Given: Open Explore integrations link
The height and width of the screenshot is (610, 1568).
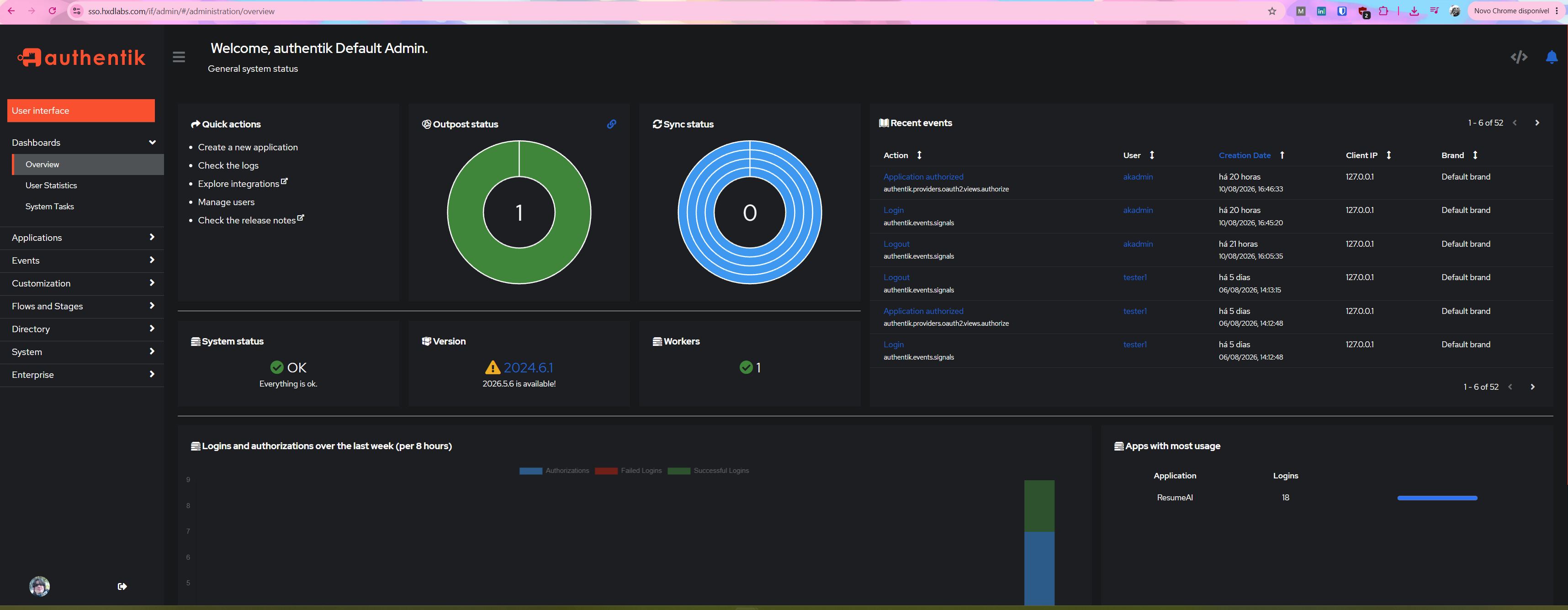Looking at the screenshot, I should pyautogui.click(x=242, y=183).
